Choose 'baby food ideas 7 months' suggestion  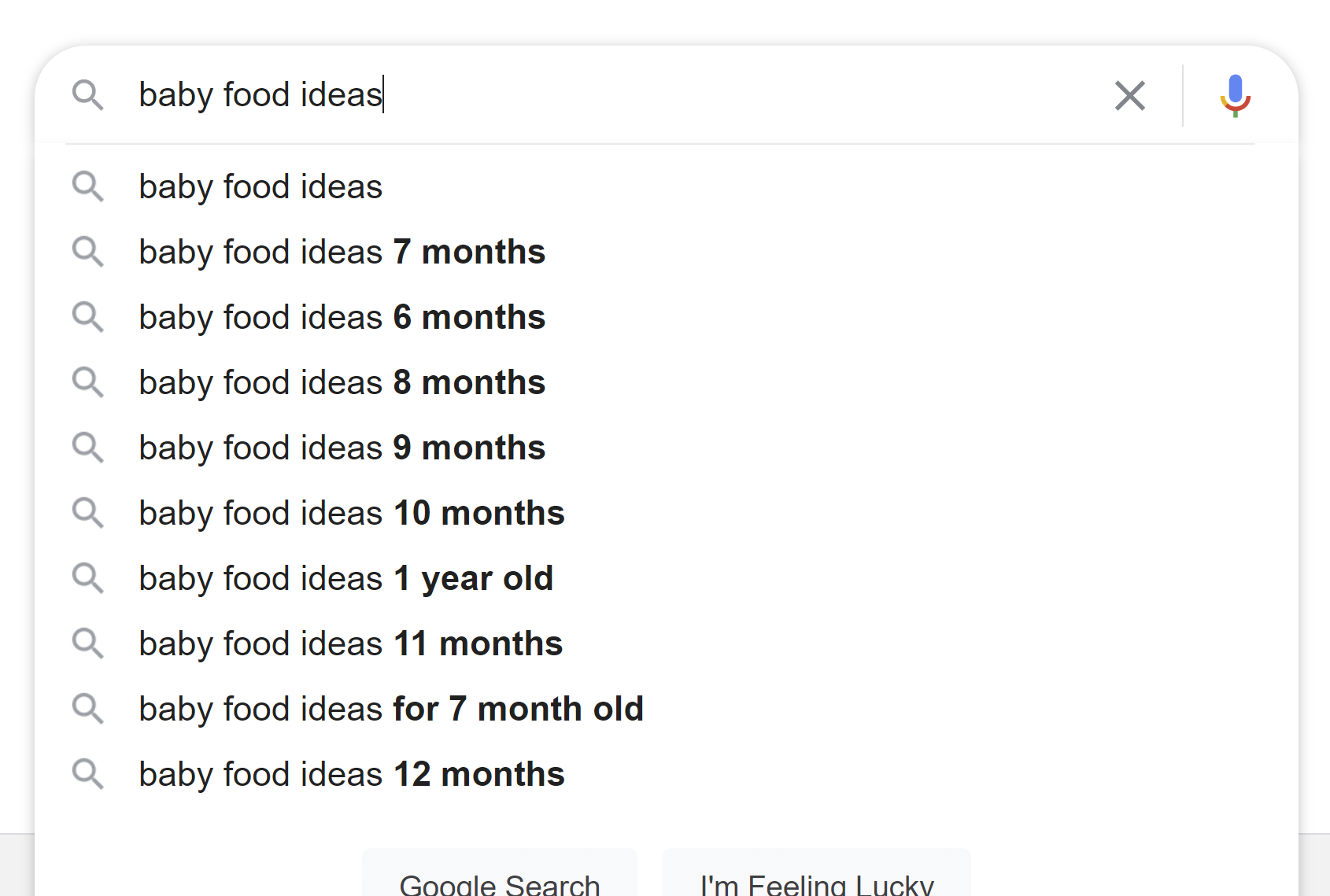coord(342,253)
